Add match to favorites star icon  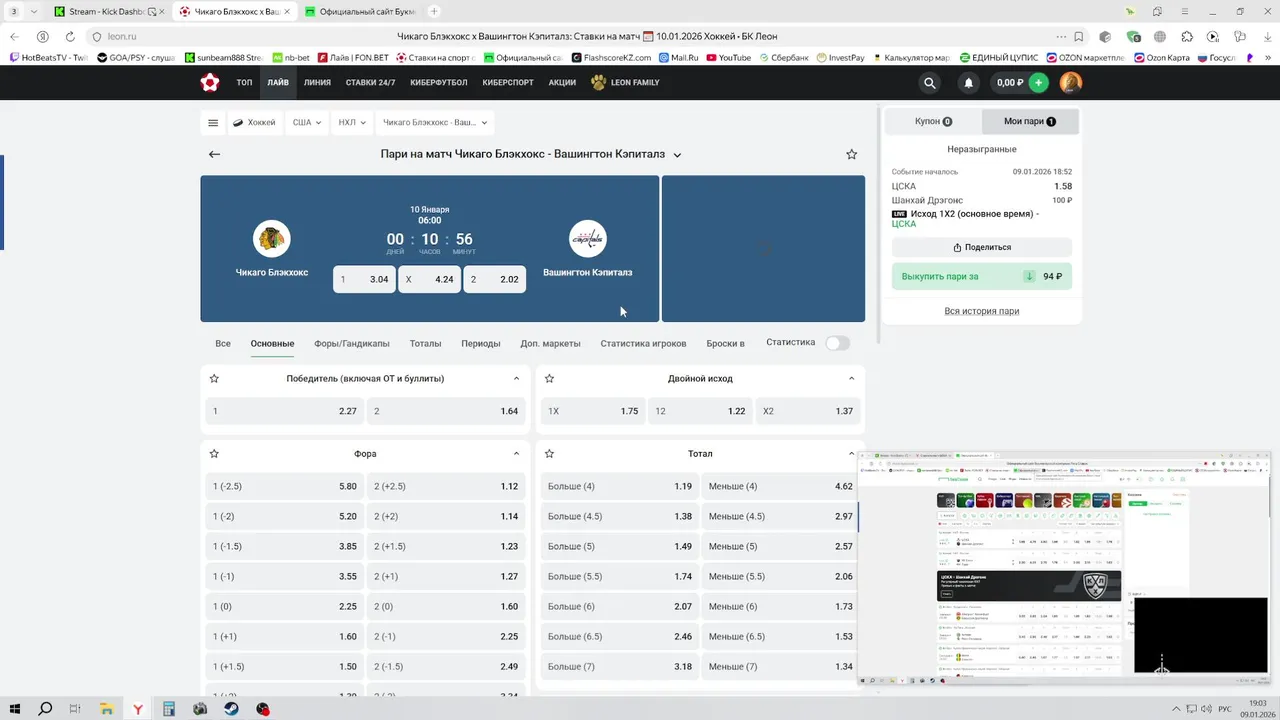(x=852, y=154)
